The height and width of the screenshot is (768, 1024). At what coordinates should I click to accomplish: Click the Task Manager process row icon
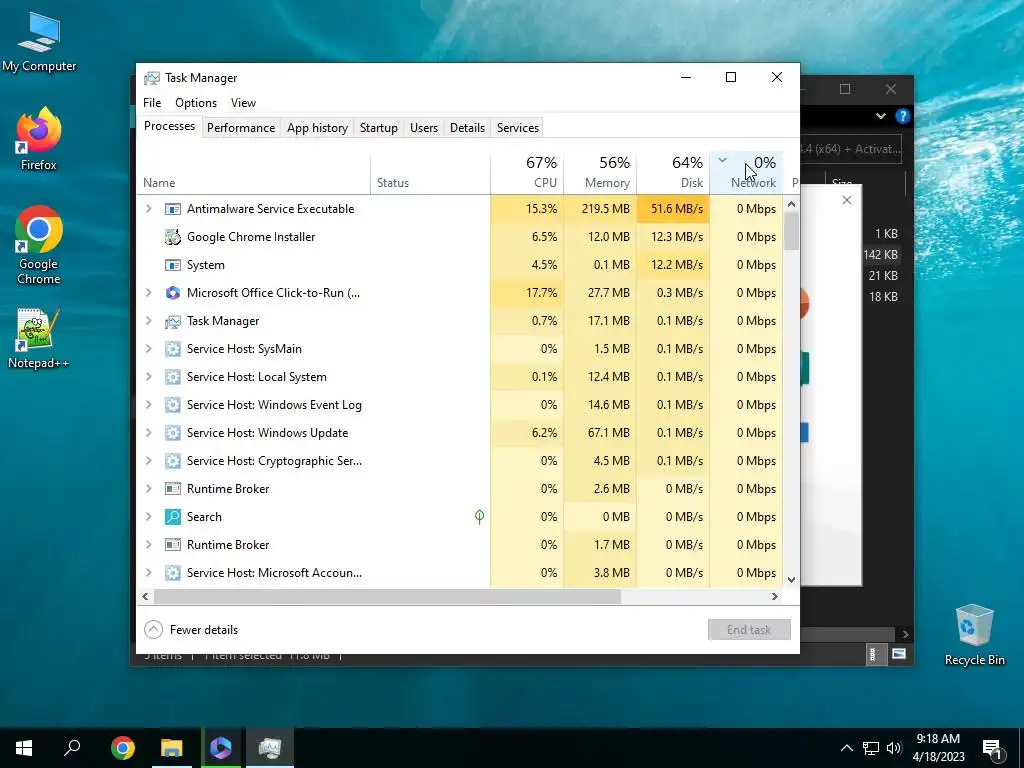click(x=172, y=321)
